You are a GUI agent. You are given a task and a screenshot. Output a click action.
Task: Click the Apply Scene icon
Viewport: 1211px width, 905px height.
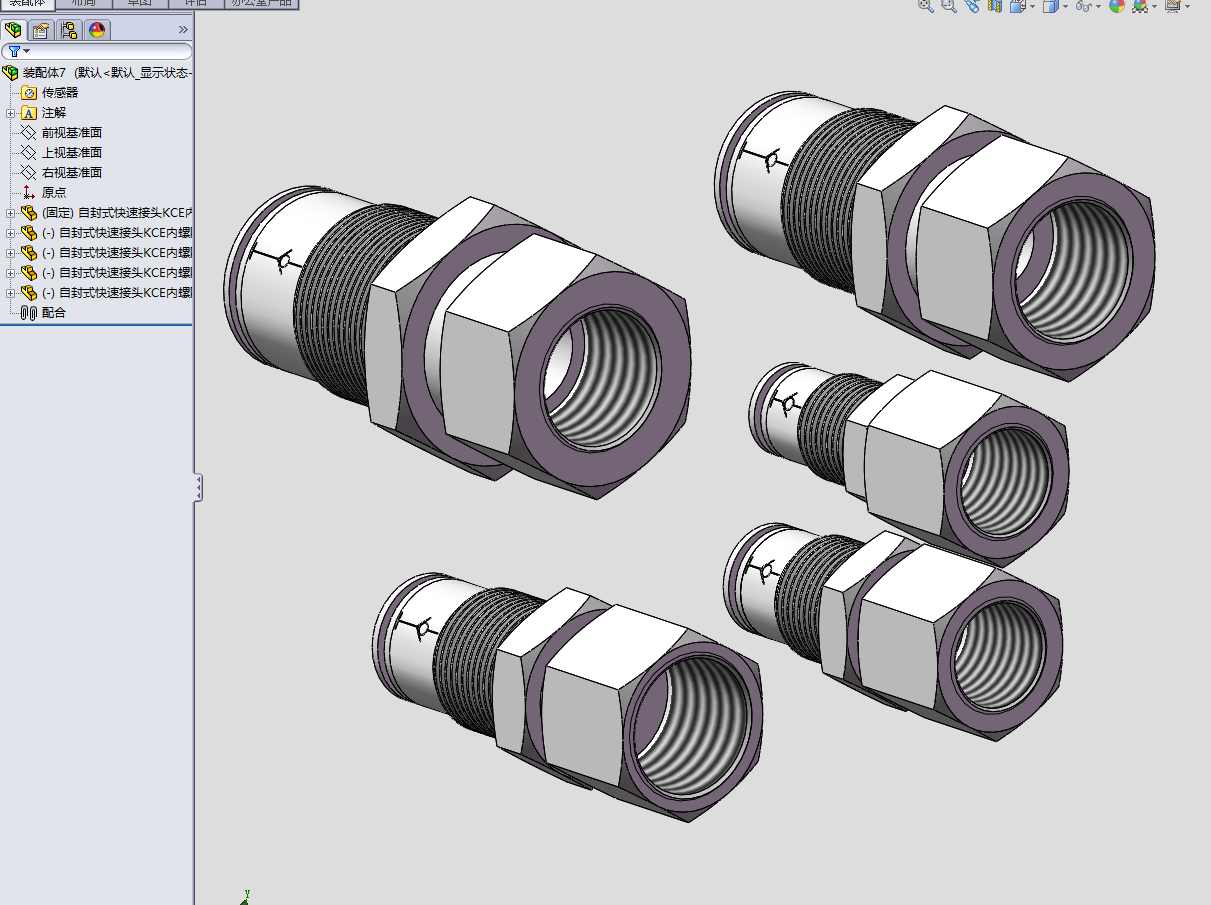coord(1140,5)
